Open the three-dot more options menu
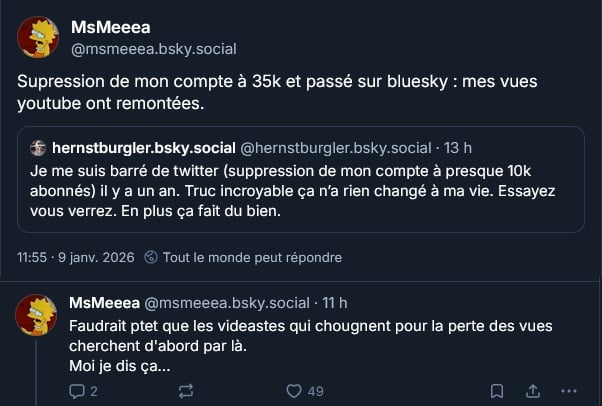The width and height of the screenshot is (602, 406). 569,391
